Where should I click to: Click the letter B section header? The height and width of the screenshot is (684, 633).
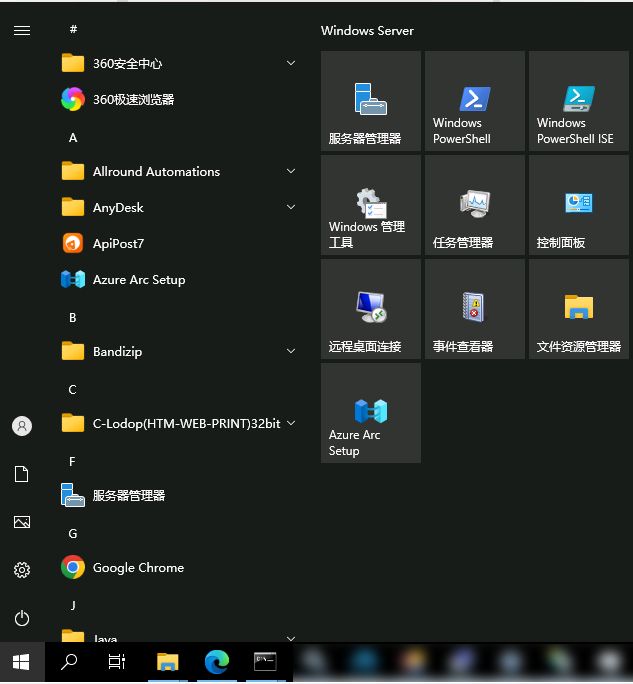coord(73,318)
